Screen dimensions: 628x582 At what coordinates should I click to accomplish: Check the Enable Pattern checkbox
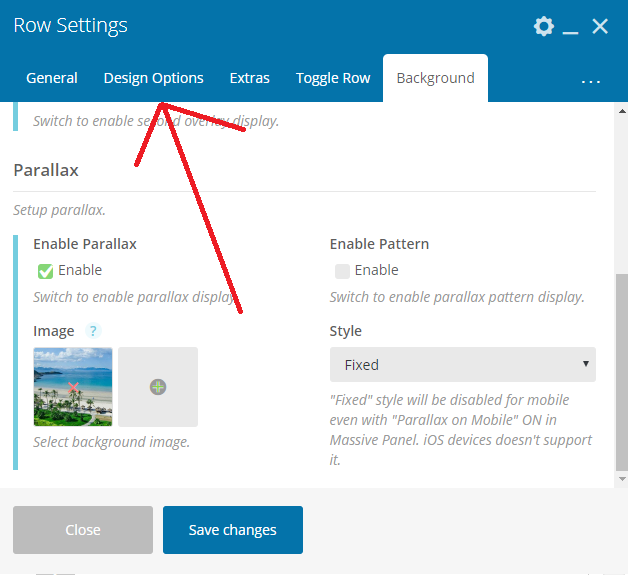point(342,271)
